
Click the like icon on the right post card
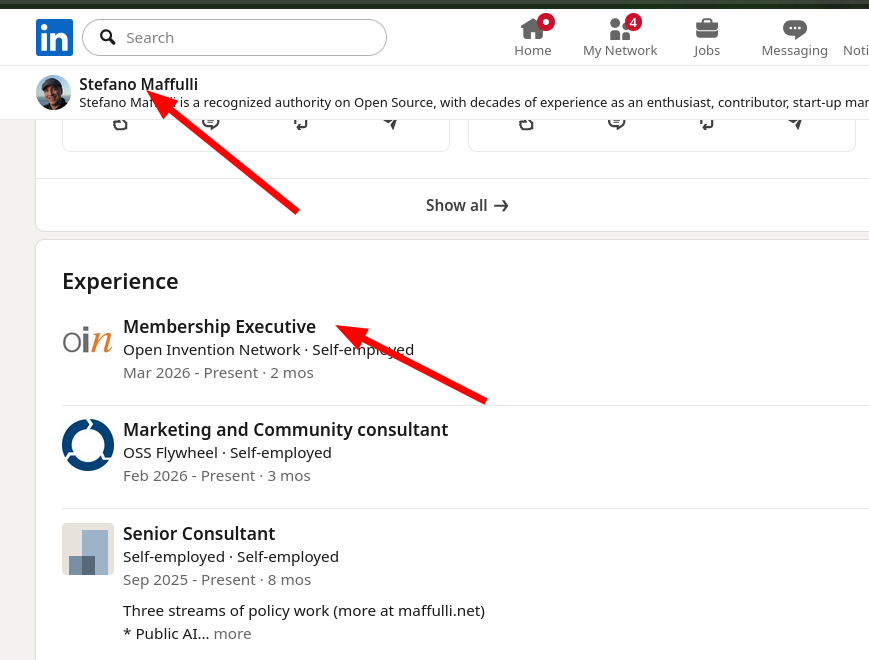[526, 124]
